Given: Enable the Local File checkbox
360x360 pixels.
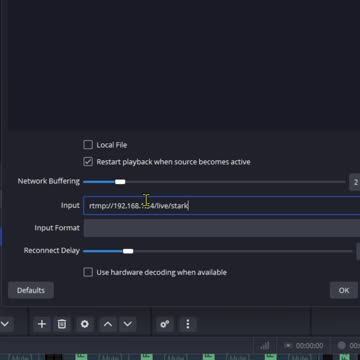Looking at the screenshot, I should coord(88,145).
